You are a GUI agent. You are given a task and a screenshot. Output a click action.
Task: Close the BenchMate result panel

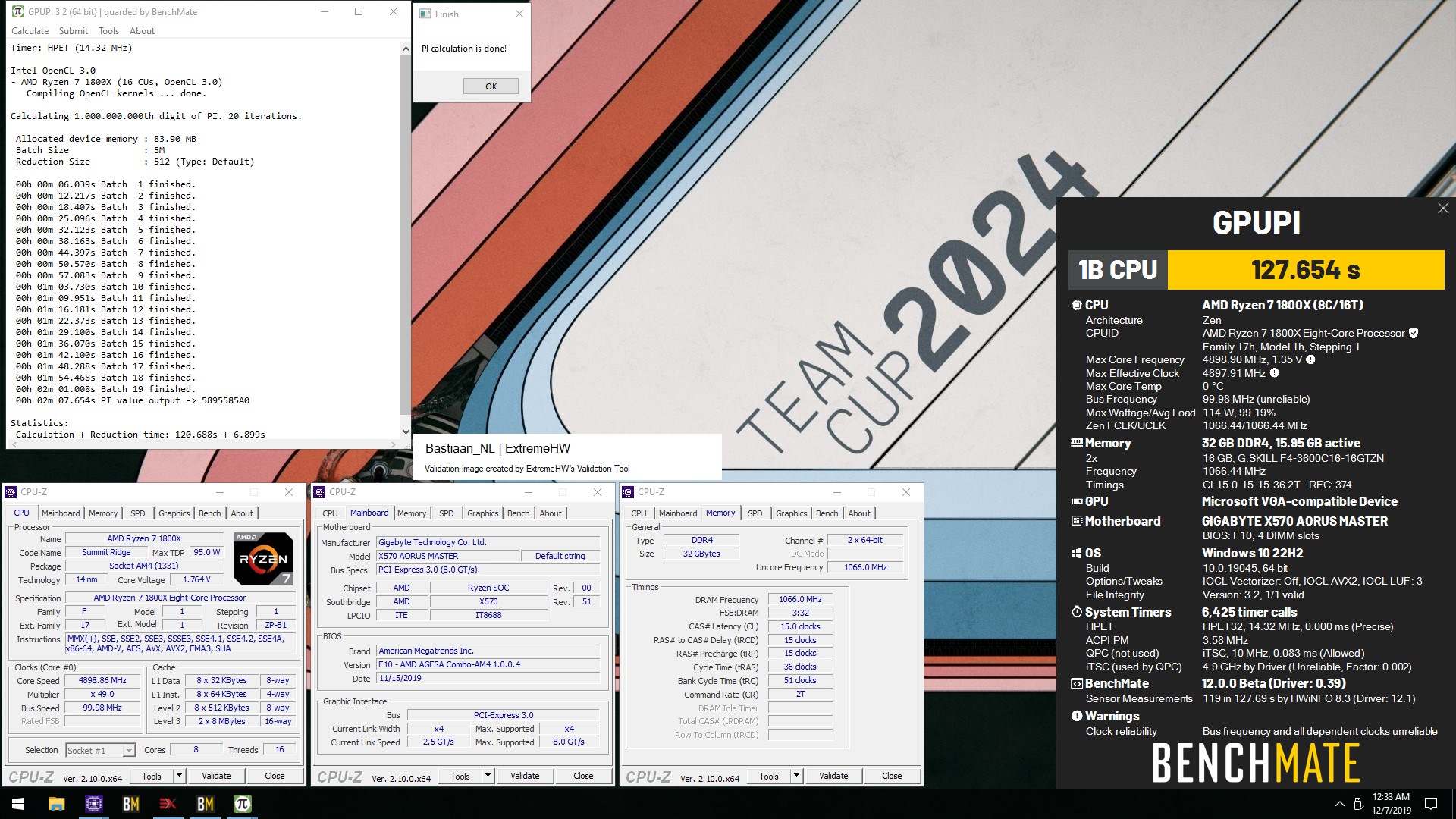(1442, 209)
